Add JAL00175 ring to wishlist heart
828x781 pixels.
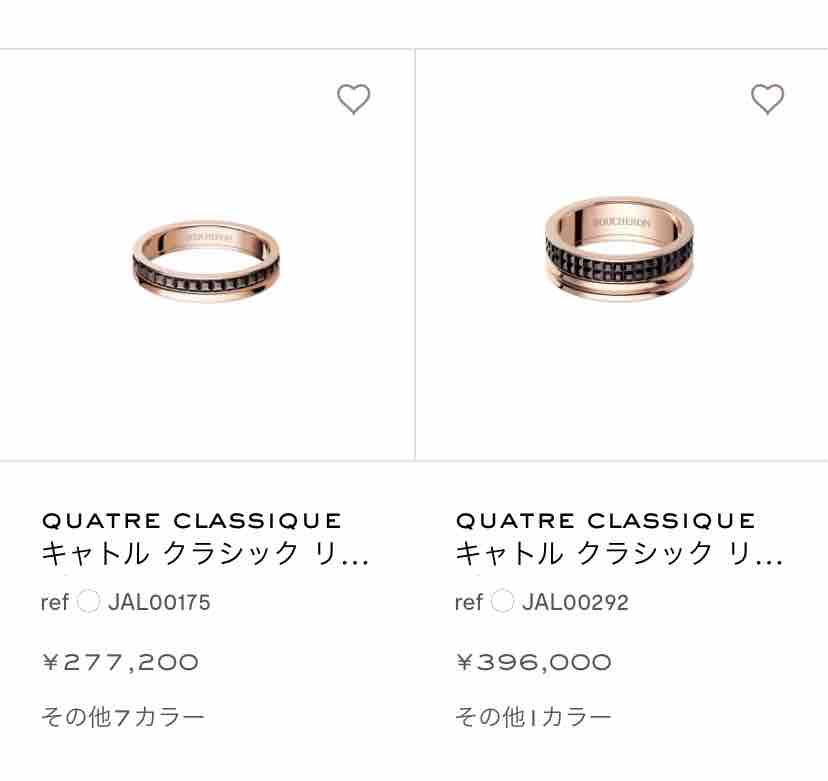coord(353,99)
